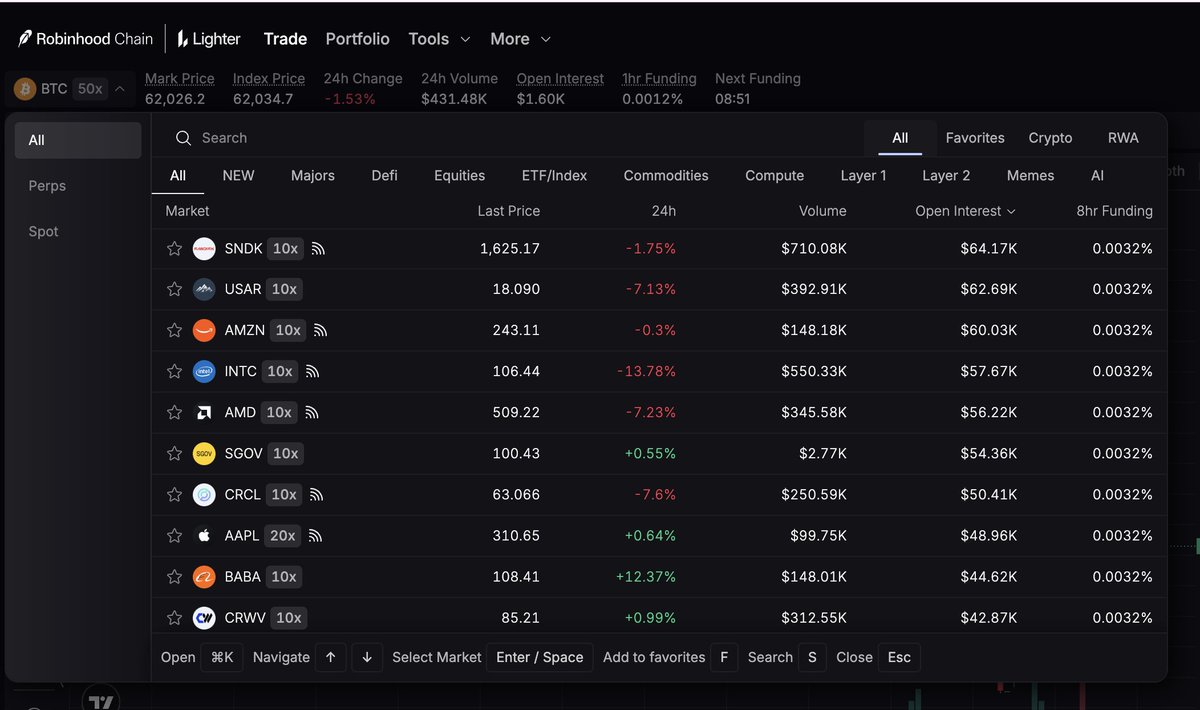Click the Bitcoin coin icon

[x=25, y=89]
